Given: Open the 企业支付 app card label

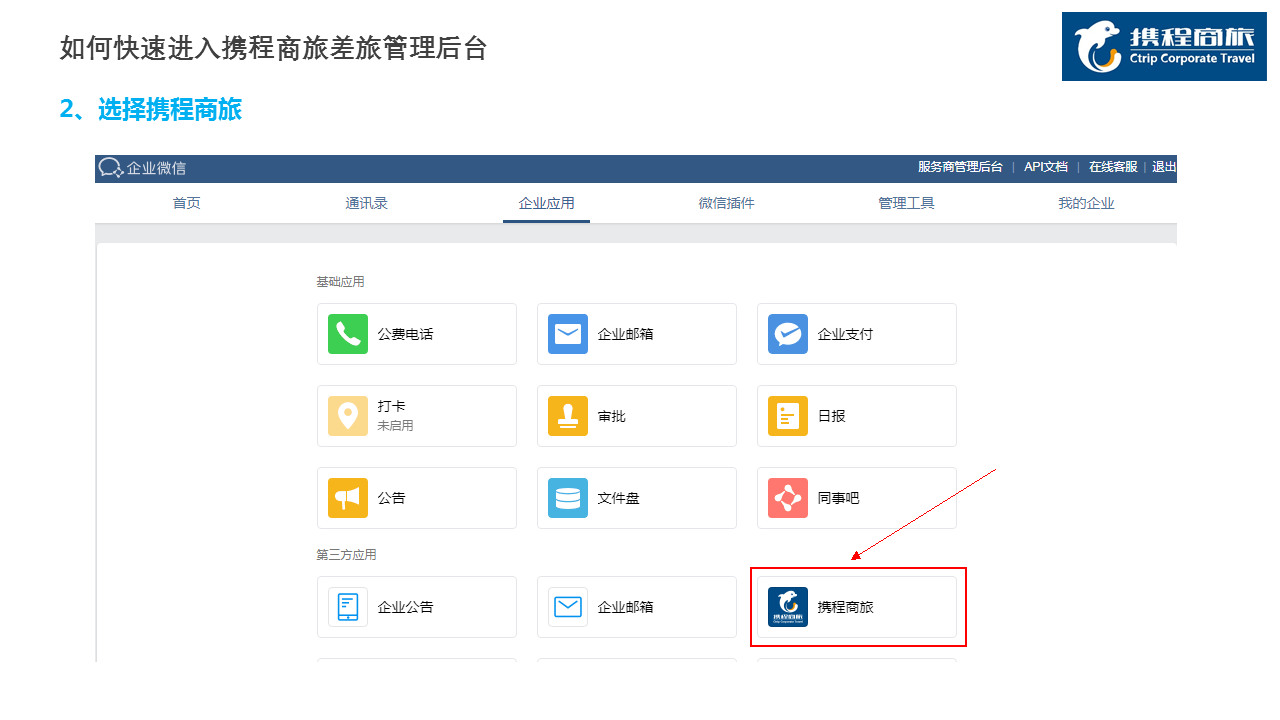Looking at the screenshot, I should coord(846,334).
